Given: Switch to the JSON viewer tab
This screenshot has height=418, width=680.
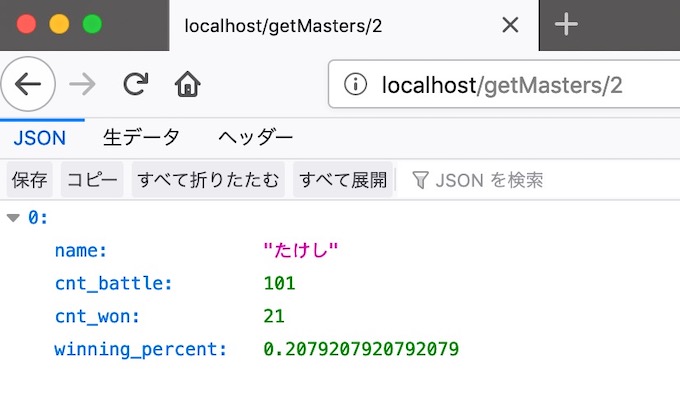Looking at the screenshot, I should pos(39,138).
